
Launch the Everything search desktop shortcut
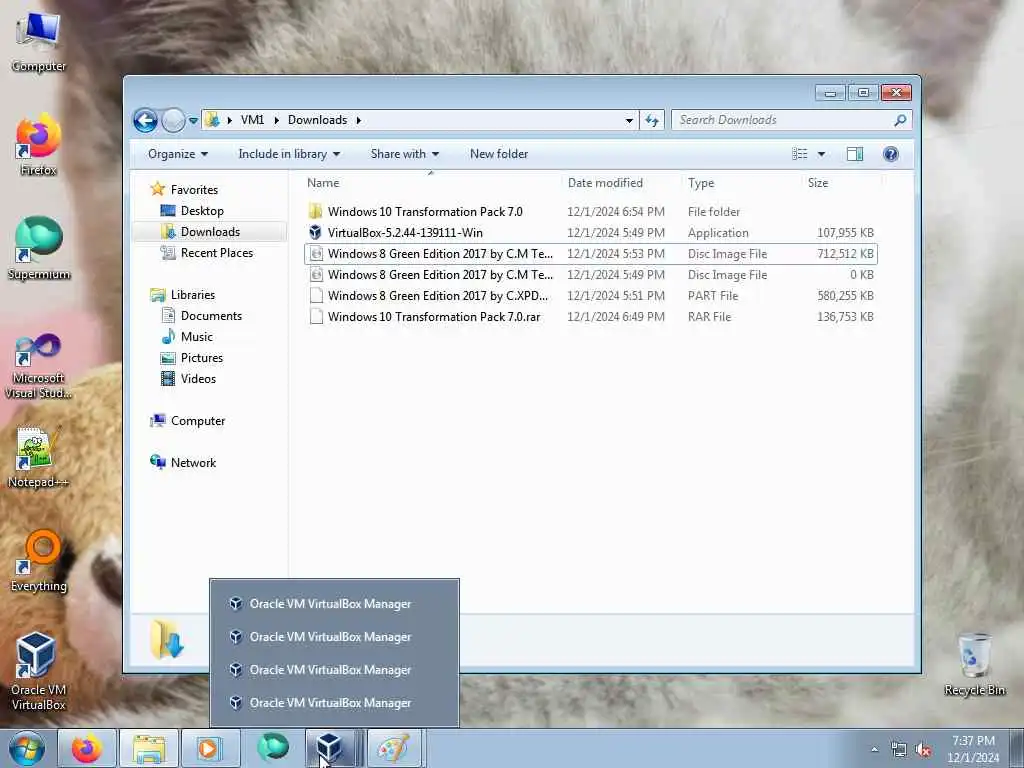(x=38, y=560)
